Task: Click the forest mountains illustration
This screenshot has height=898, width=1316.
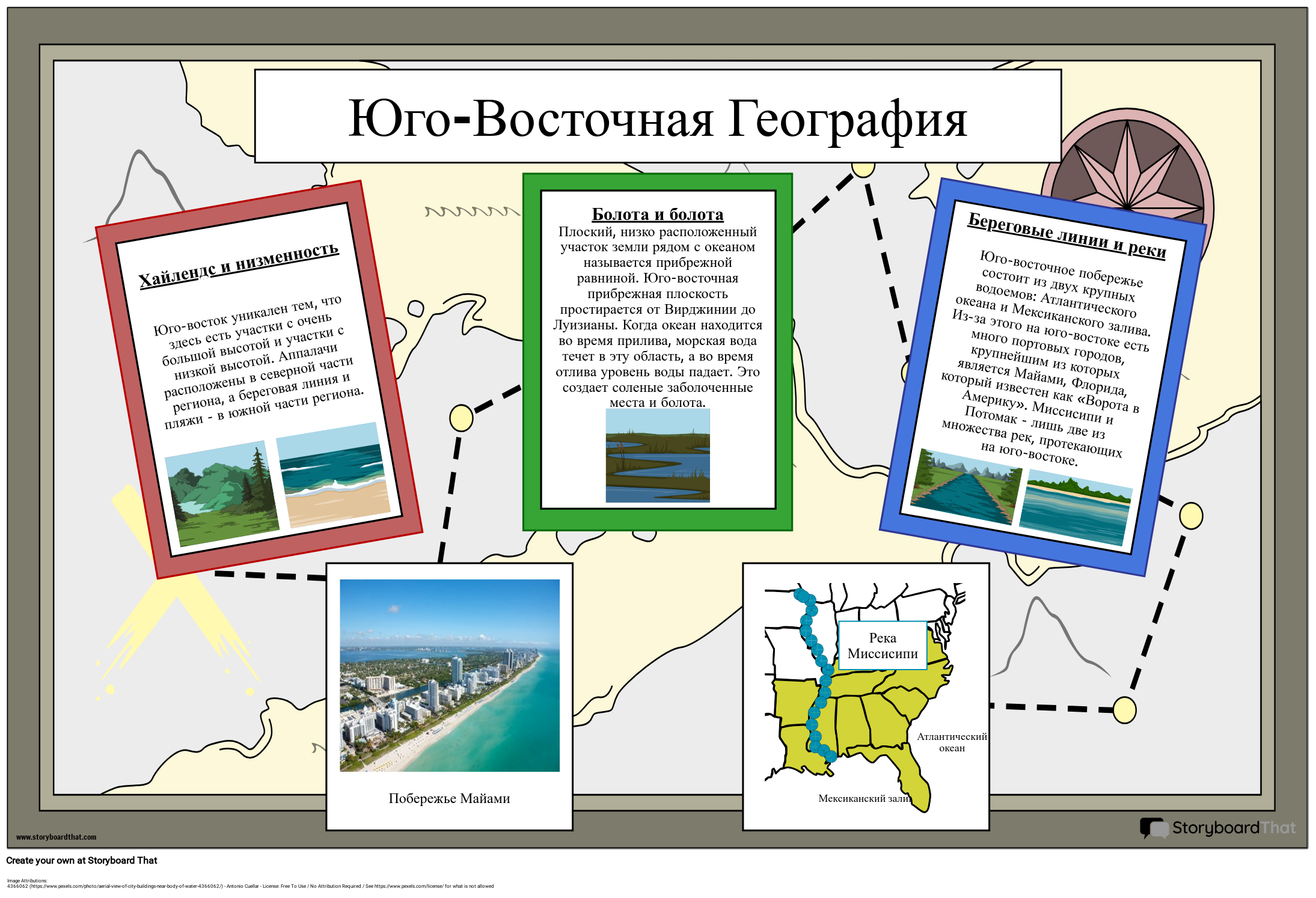Action: click(x=221, y=493)
